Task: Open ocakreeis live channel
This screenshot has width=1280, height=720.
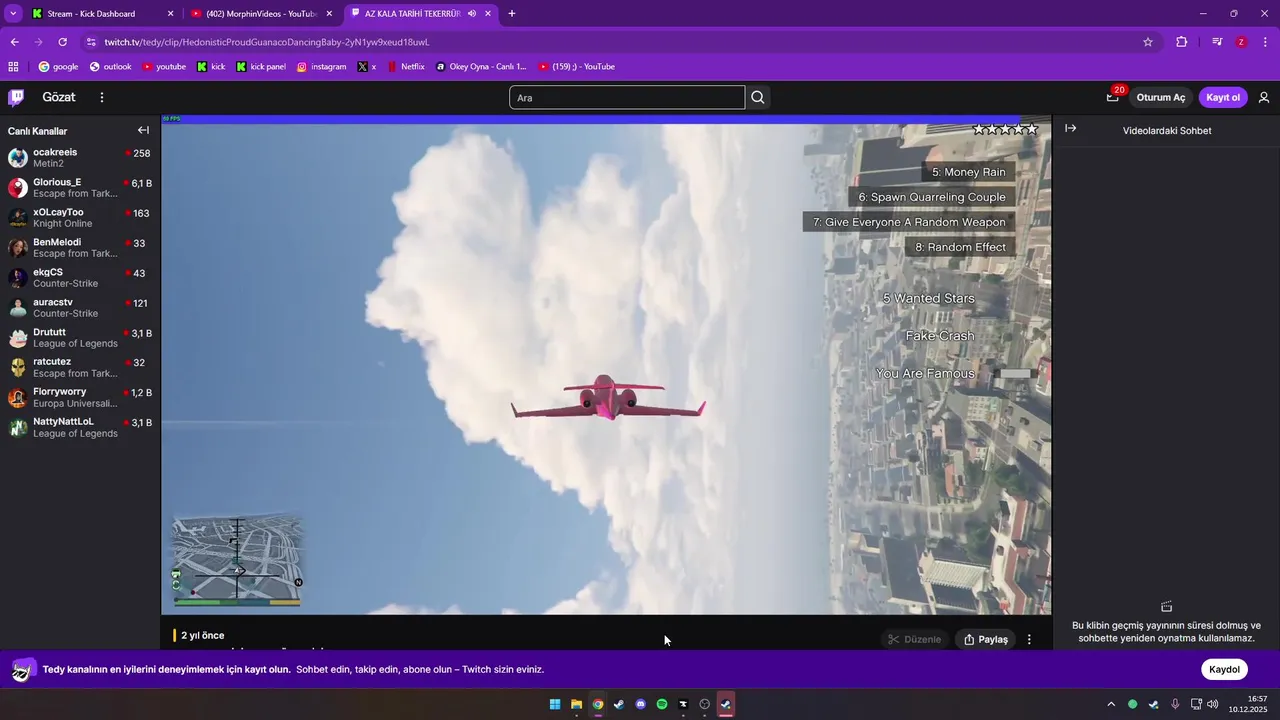Action: [x=80, y=158]
